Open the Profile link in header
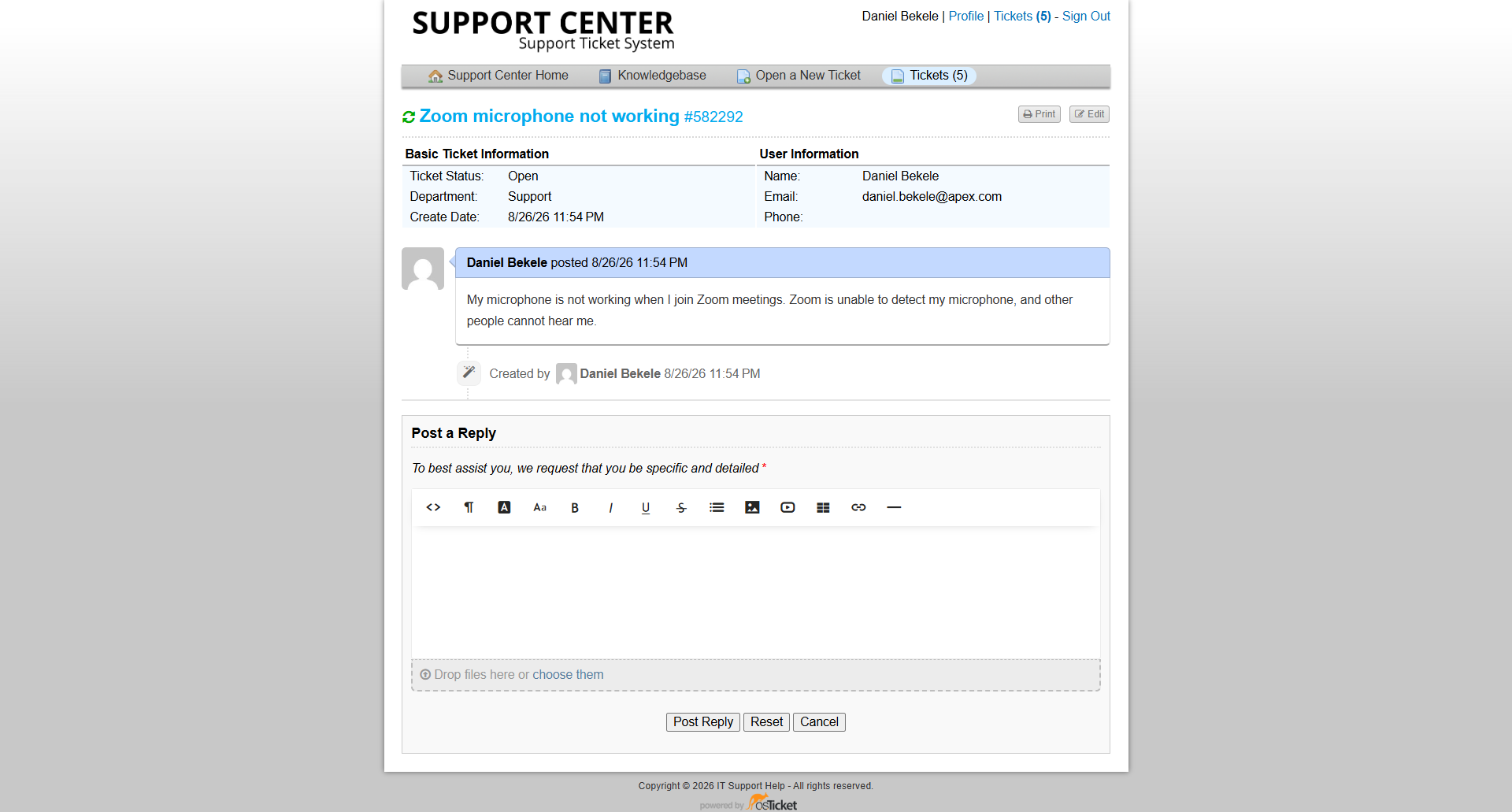This screenshot has width=1512, height=812. [x=966, y=16]
